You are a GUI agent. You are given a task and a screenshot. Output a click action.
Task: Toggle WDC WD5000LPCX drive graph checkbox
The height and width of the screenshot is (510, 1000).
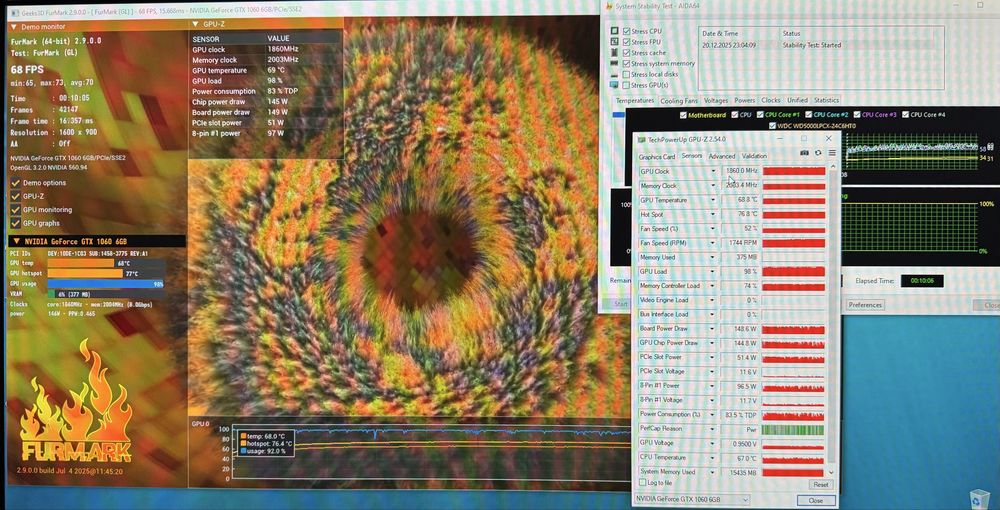pyautogui.click(x=773, y=126)
